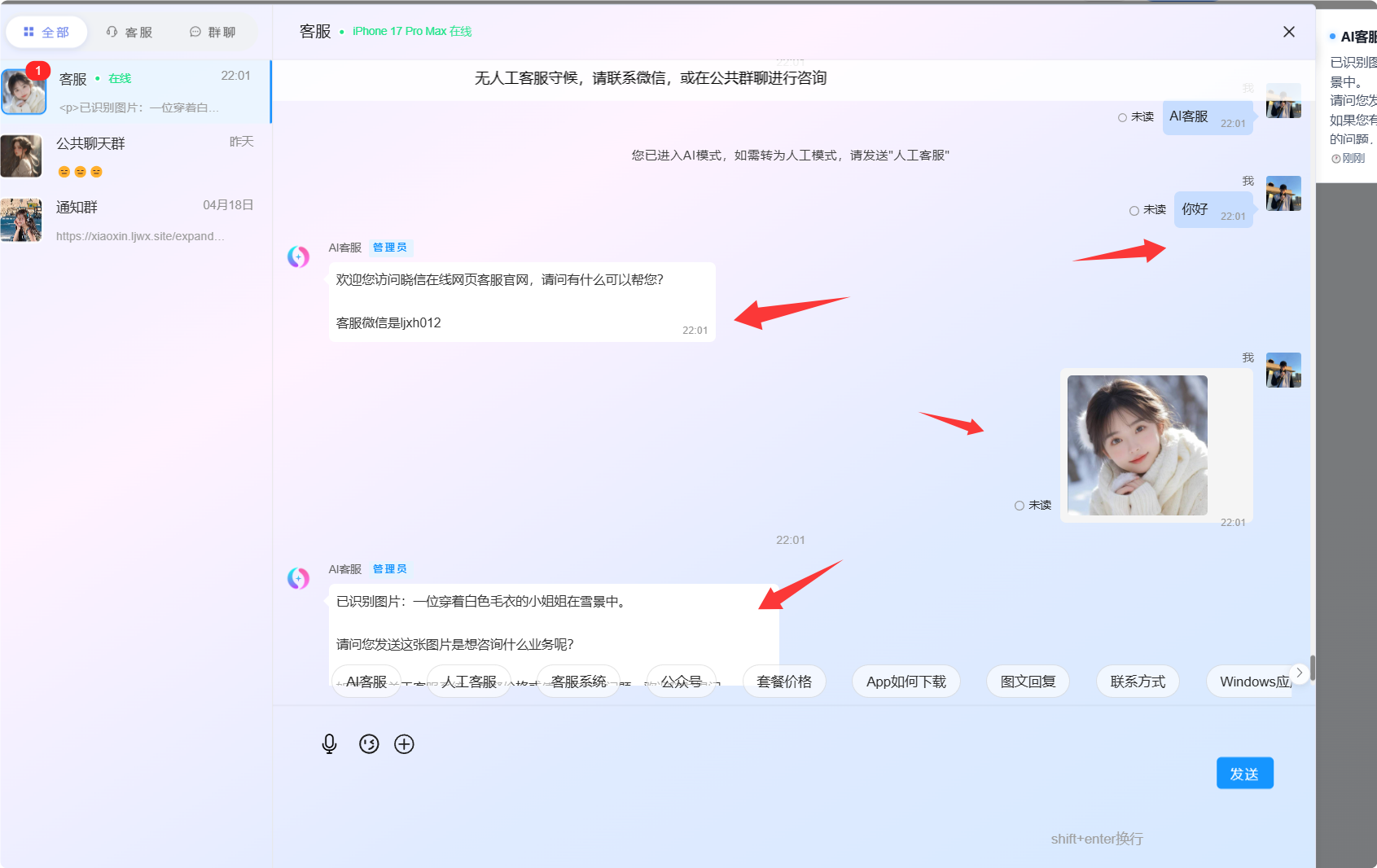Click the link preview in the 通知群 row
Viewport: 1377px width, 868px height.
140,236
